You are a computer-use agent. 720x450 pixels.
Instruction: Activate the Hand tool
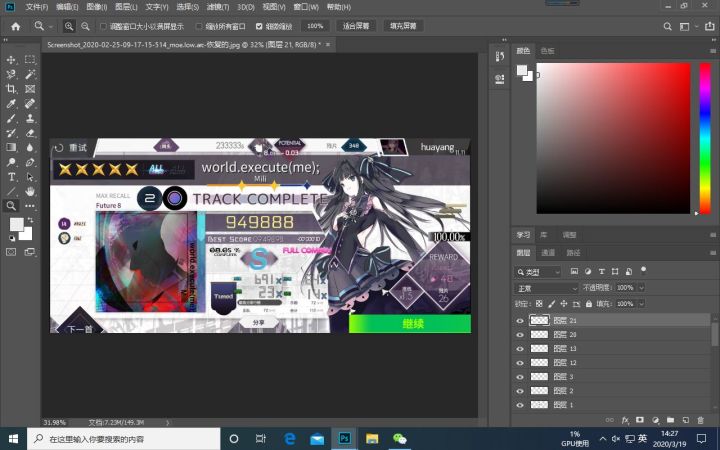click(x=30, y=191)
